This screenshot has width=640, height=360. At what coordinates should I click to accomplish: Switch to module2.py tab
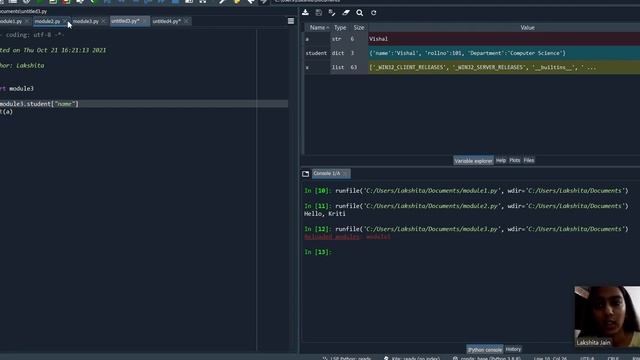pyautogui.click(x=47, y=21)
